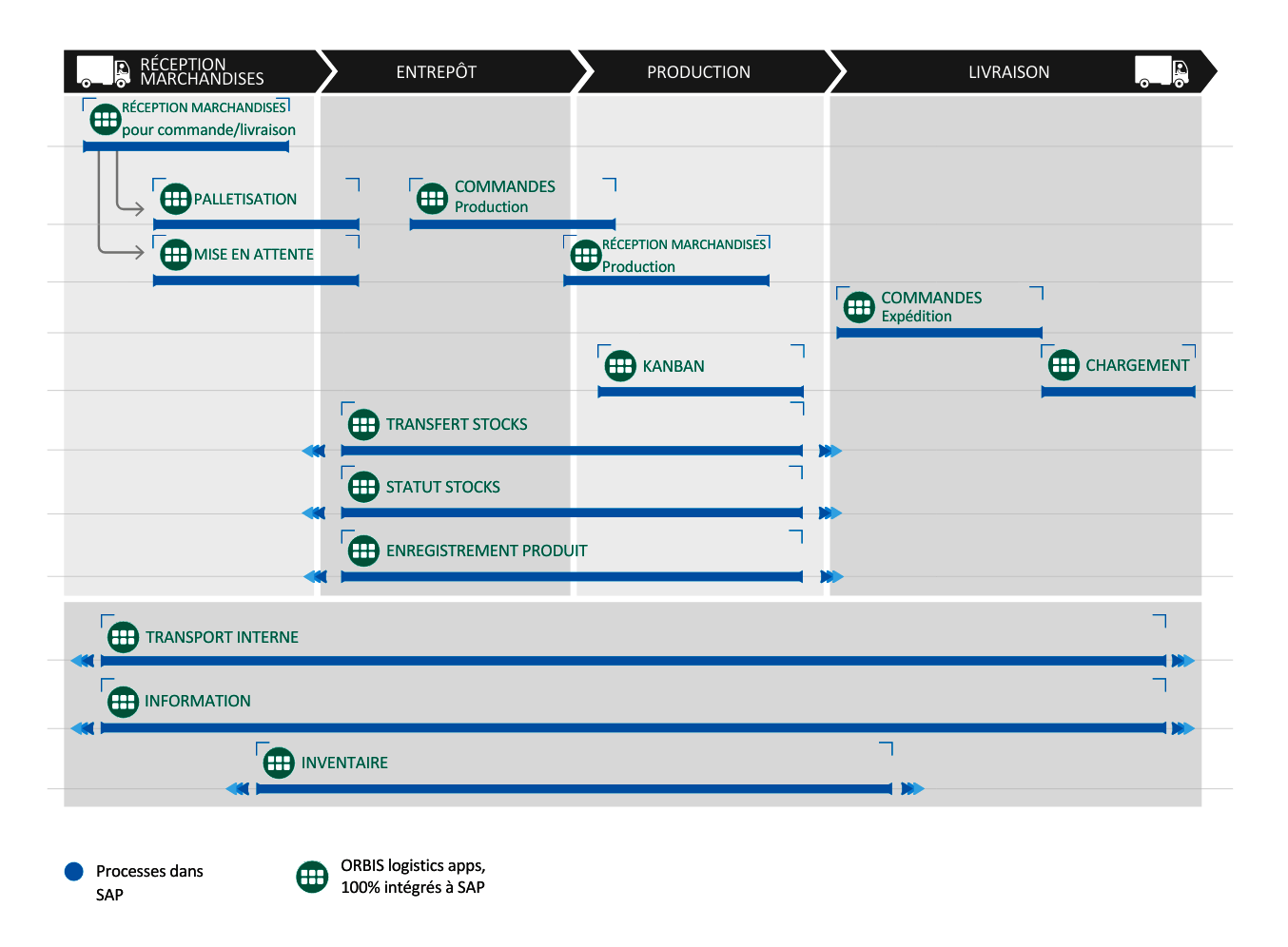Select the Production header stage

point(709,71)
